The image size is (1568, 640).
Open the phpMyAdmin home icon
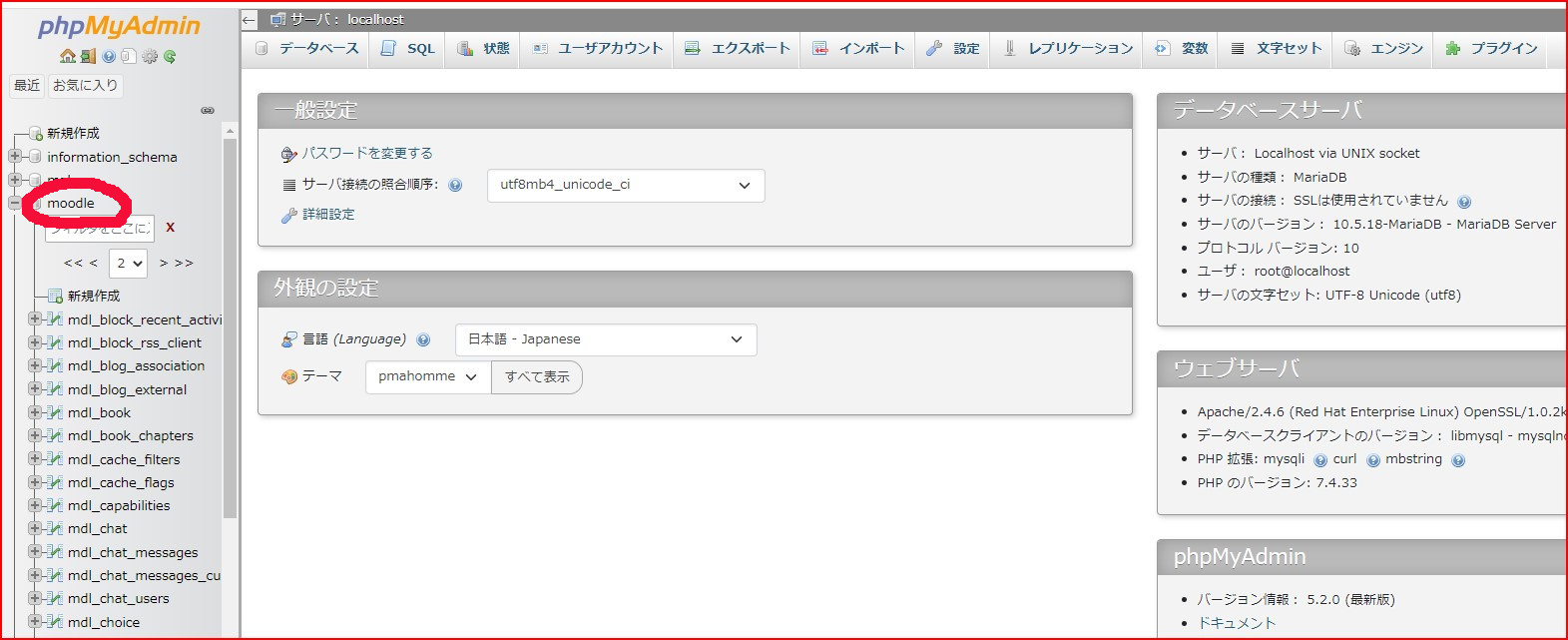point(68,57)
